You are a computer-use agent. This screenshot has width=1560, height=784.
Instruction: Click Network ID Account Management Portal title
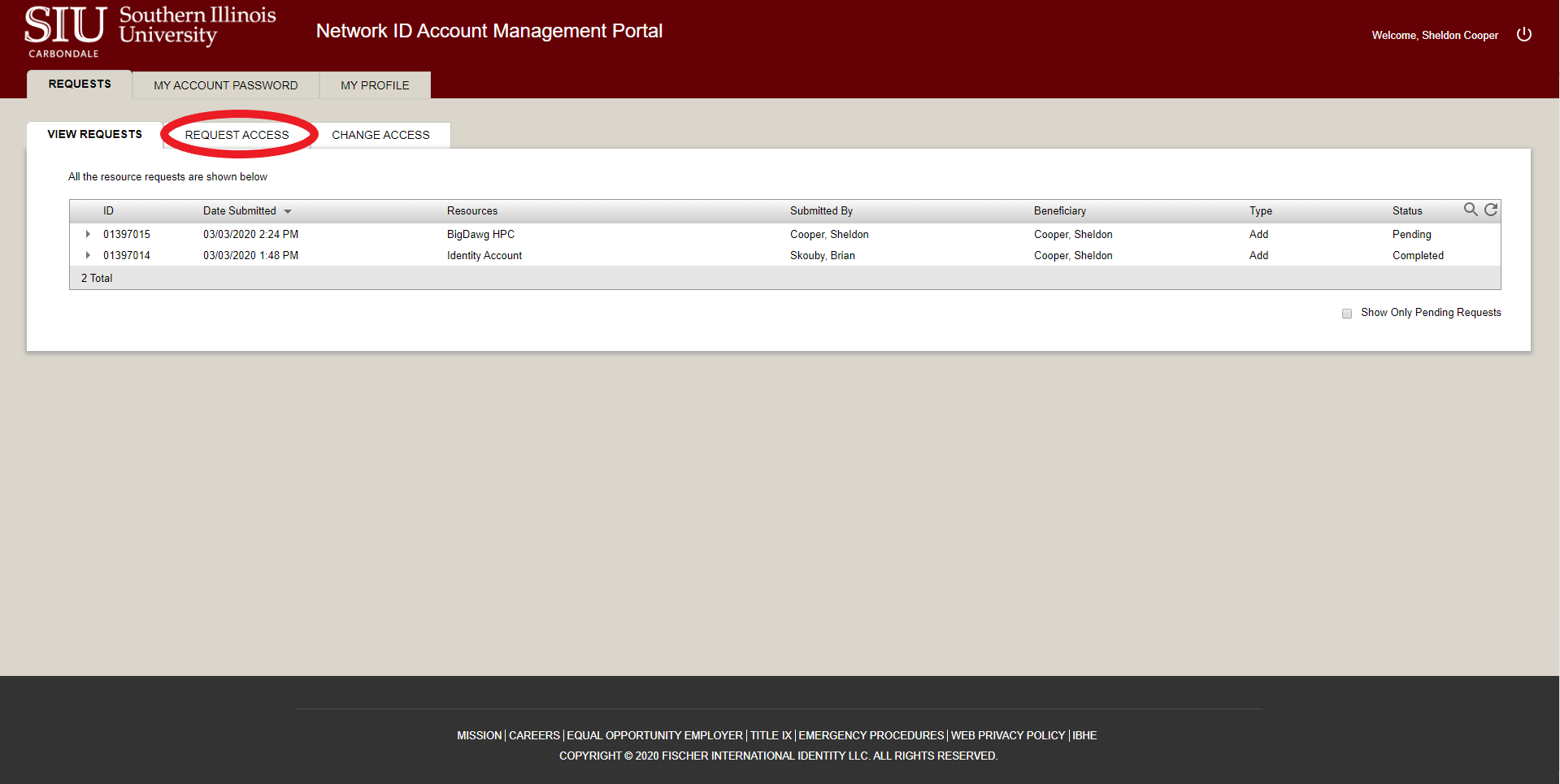click(x=489, y=31)
